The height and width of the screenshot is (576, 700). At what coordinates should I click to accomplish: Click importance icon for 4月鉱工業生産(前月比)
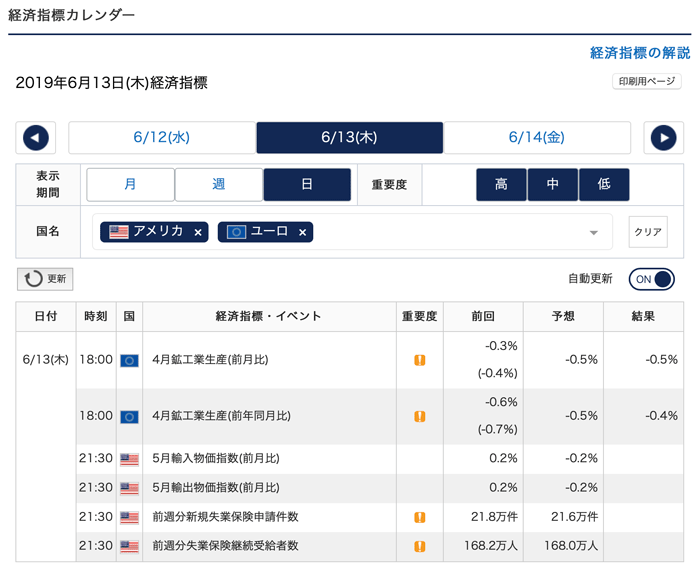(x=420, y=360)
